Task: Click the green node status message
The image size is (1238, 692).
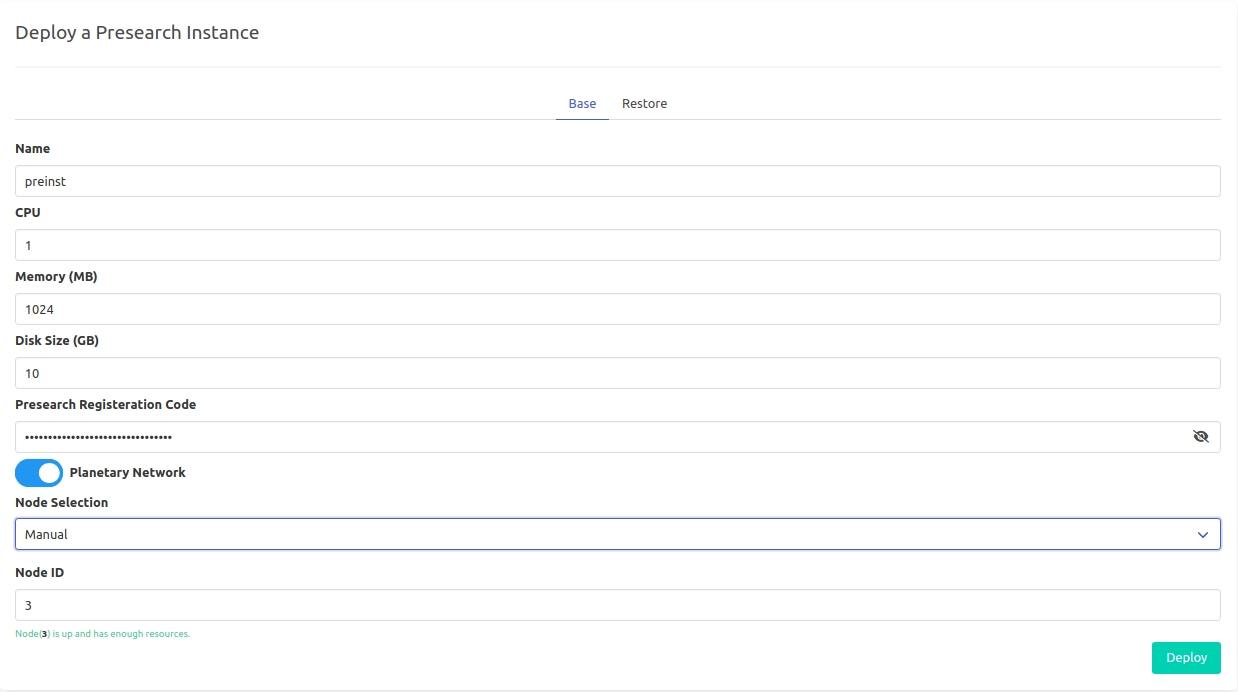Action: tap(103, 634)
